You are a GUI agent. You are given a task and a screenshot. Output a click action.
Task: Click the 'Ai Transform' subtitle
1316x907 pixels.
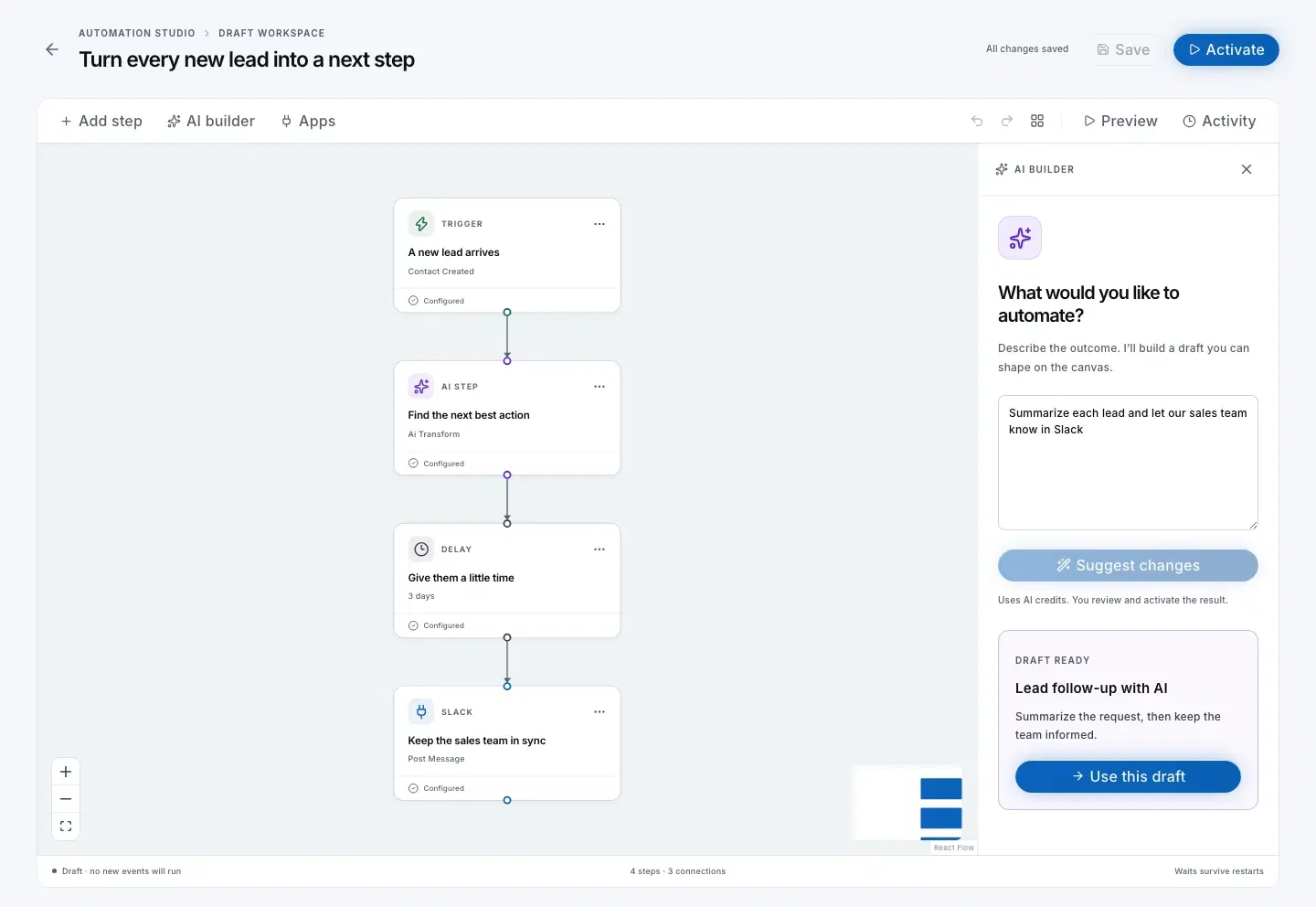tap(434, 434)
